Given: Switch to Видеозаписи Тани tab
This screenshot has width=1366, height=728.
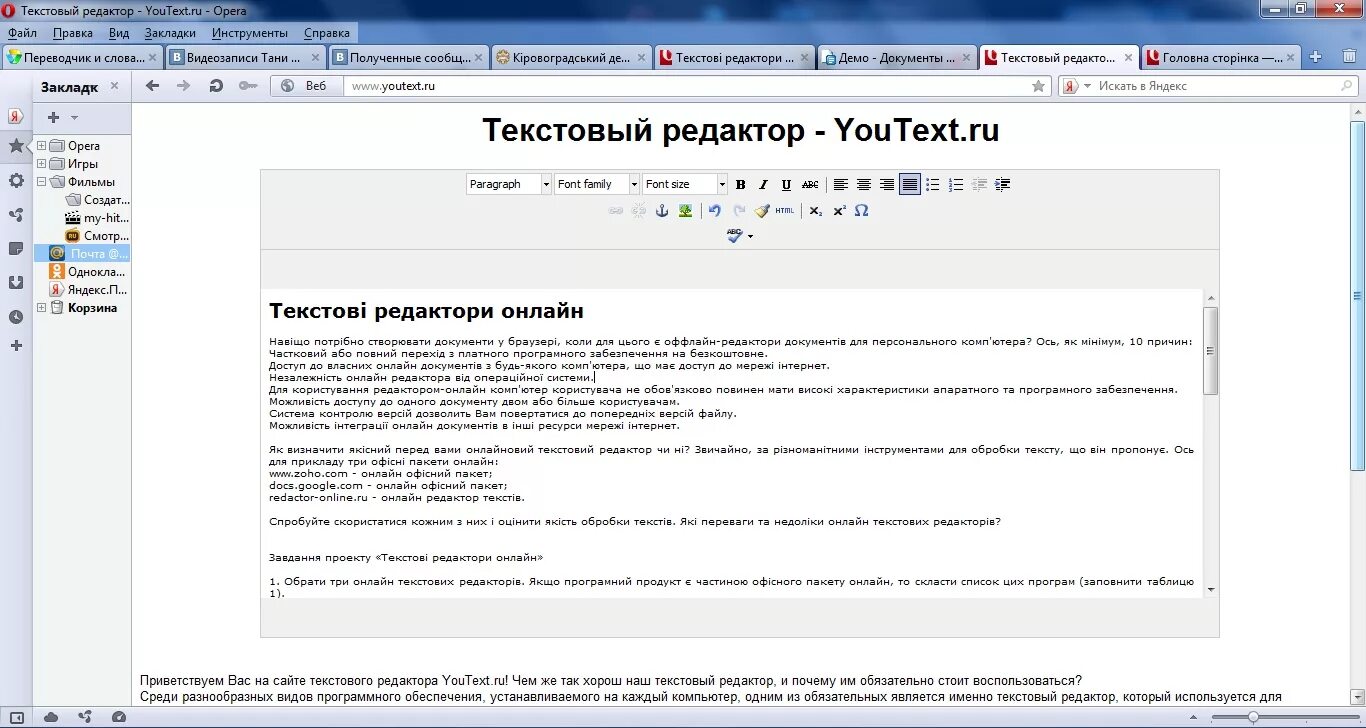Looking at the screenshot, I should pos(246,58).
